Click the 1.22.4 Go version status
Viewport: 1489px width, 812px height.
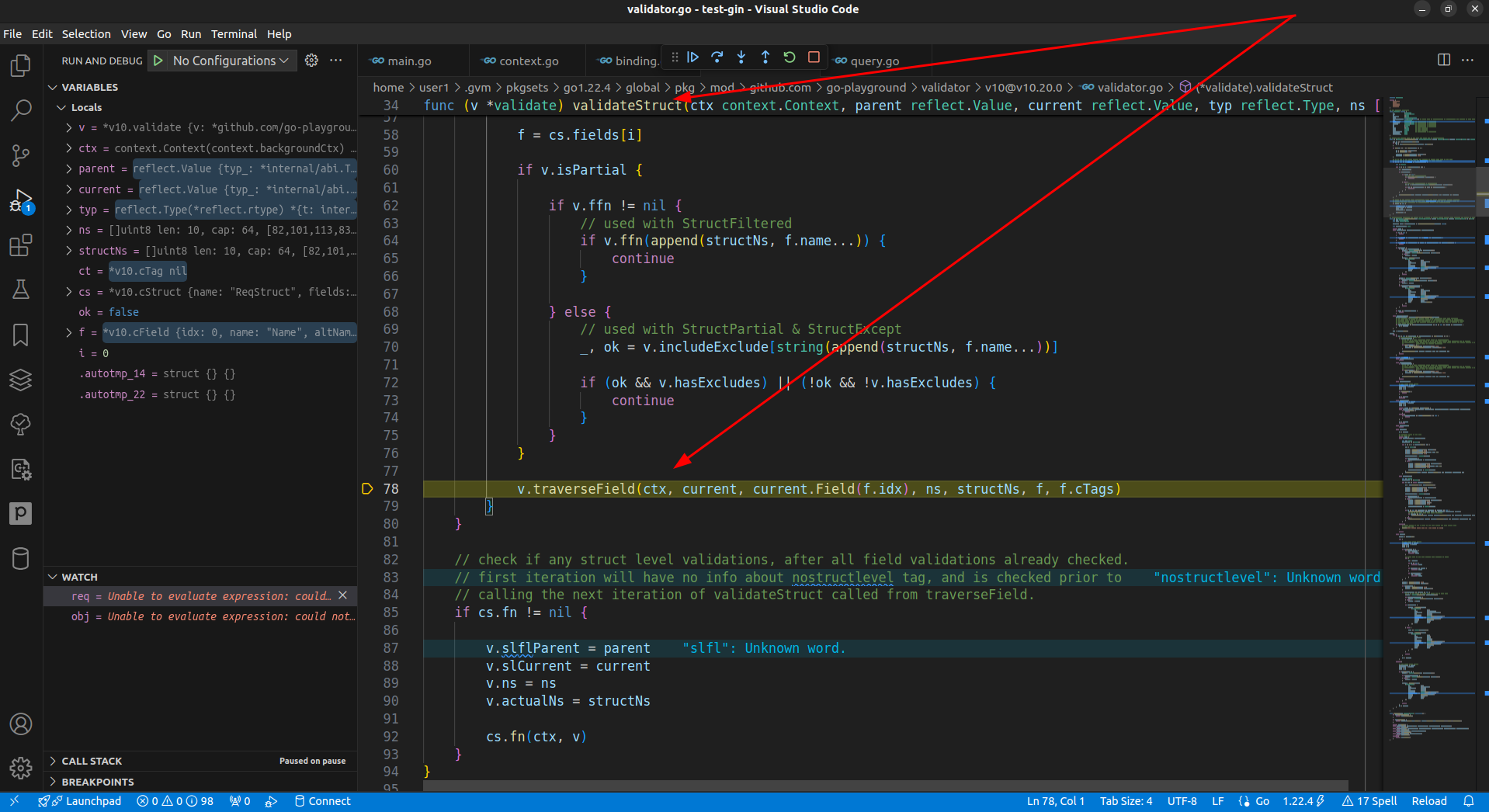(x=1303, y=801)
